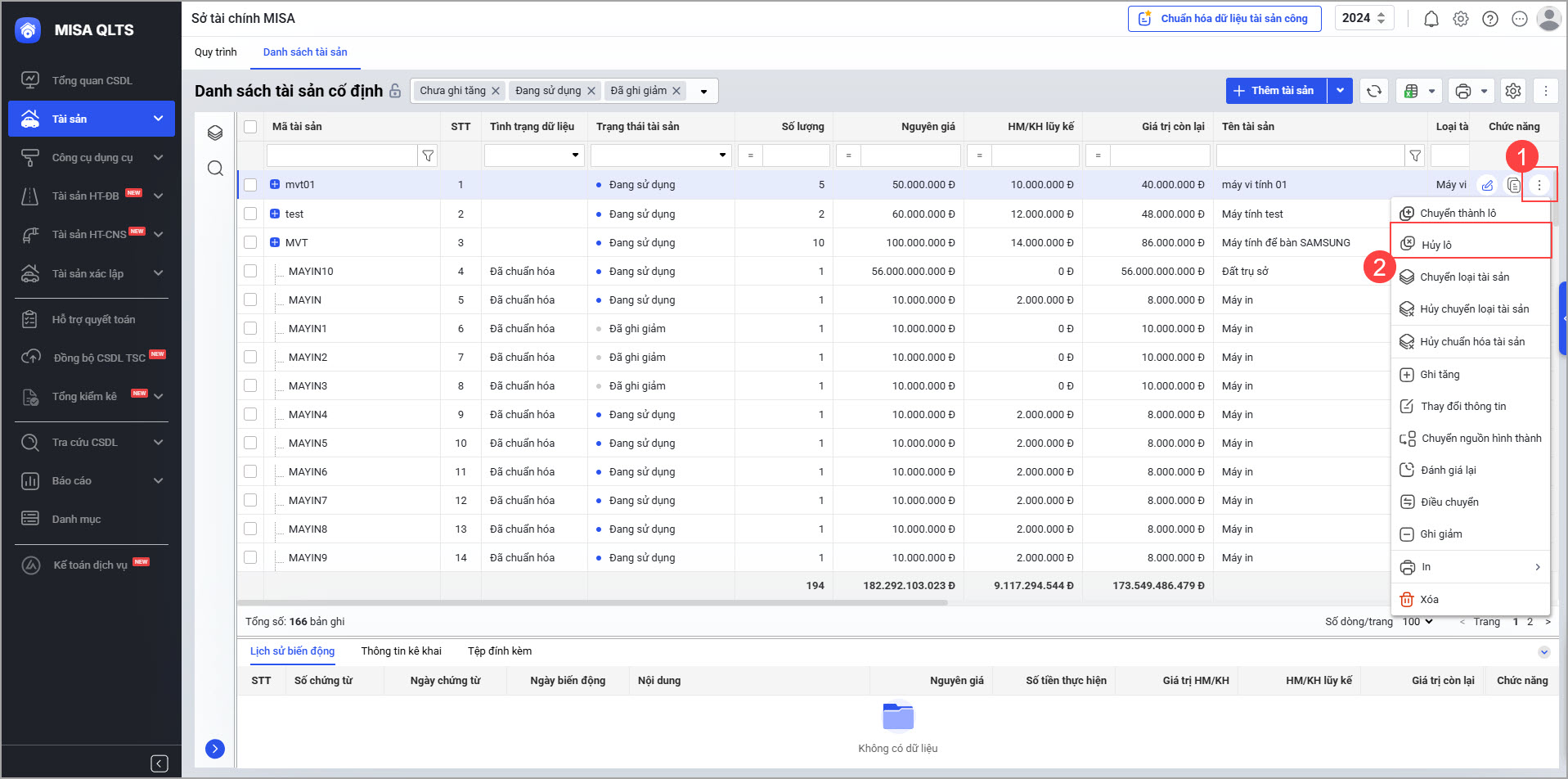The image size is (1568, 779).
Task: Click Chuẩn hóa dữ liệu tài sản công
Action: coord(1224,19)
